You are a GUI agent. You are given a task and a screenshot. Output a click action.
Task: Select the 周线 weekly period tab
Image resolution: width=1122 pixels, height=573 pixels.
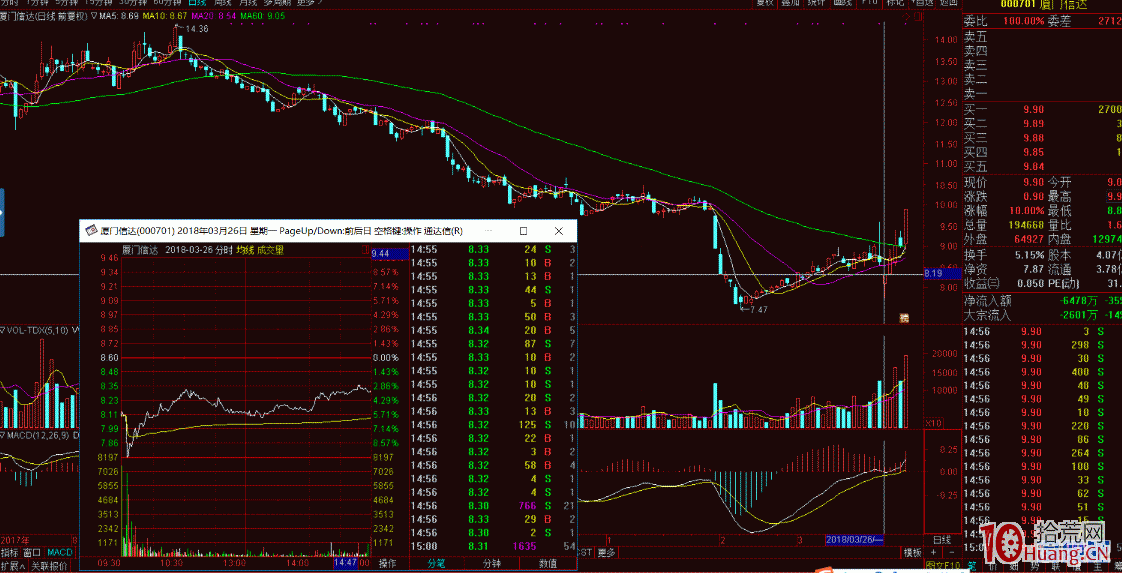pyautogui.click(x=223, y=2)
